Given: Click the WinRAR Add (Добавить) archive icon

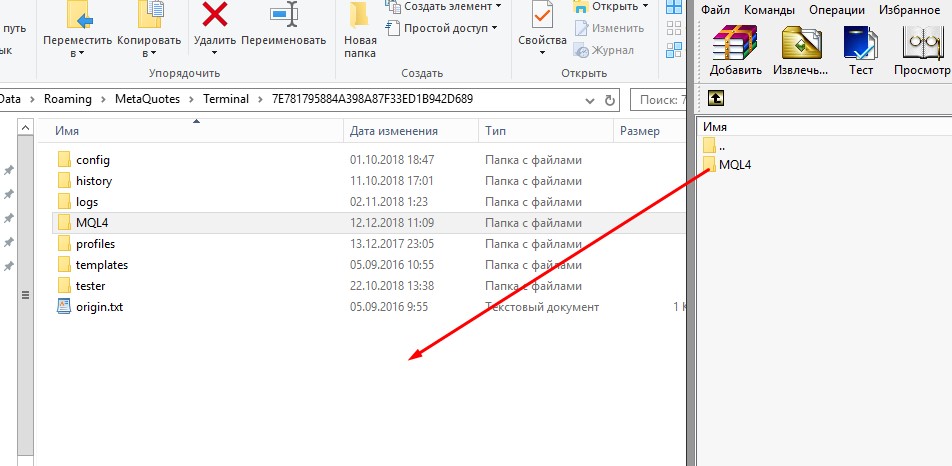Looking at the screenshot, I should click(x=735, y=44).
